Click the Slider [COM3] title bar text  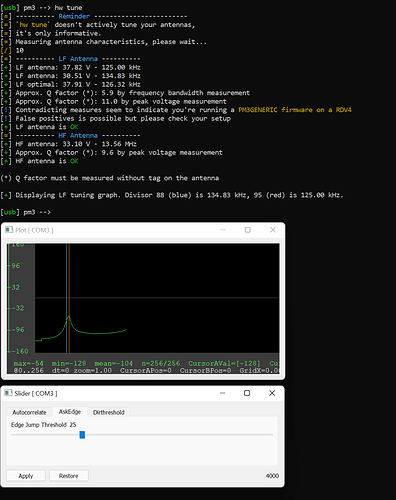[x=36, y=393]
